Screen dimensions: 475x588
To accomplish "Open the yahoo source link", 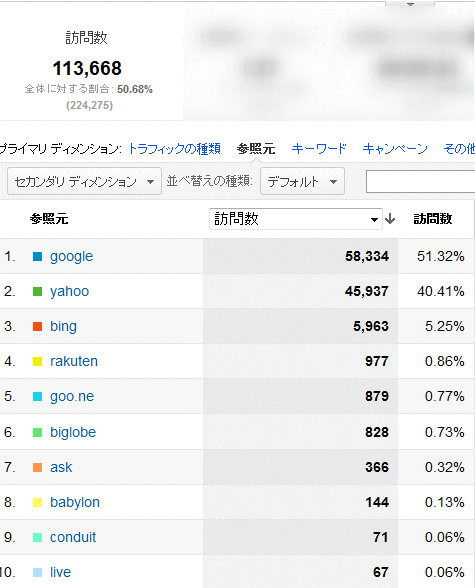I will [69, 292].
